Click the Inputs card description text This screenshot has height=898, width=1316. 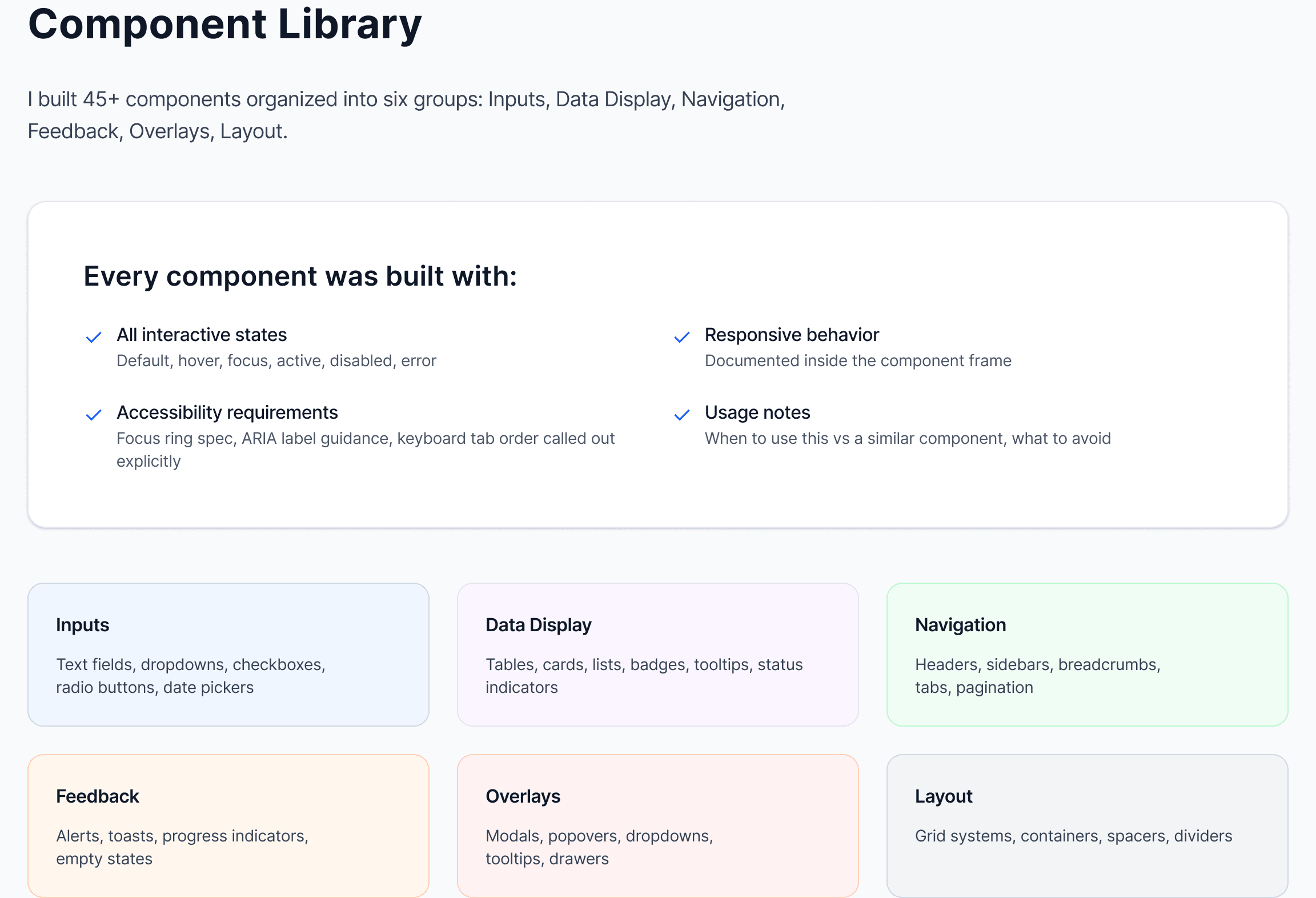tap(190, 676)
